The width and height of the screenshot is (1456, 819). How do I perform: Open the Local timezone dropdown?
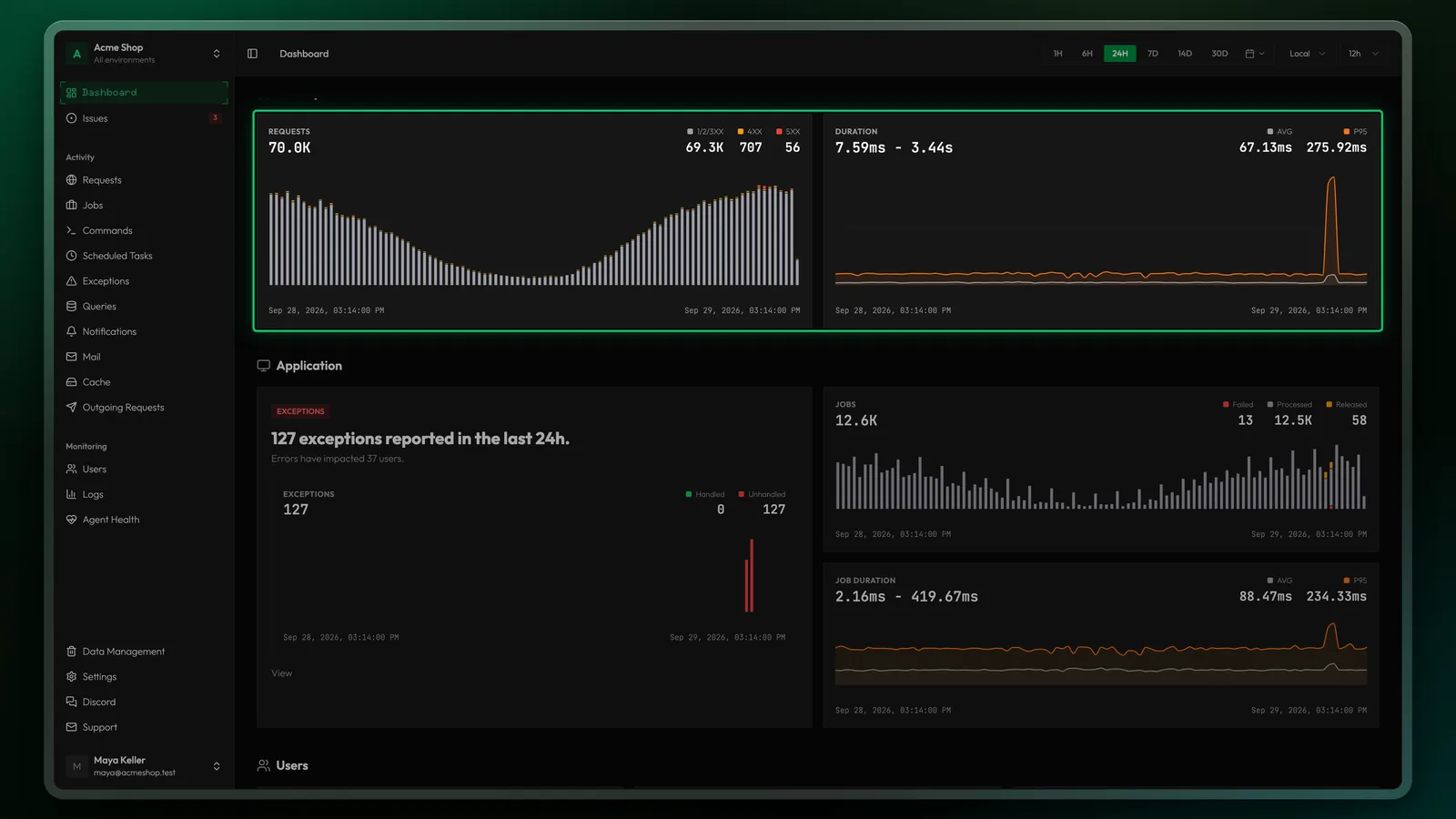1307,54
